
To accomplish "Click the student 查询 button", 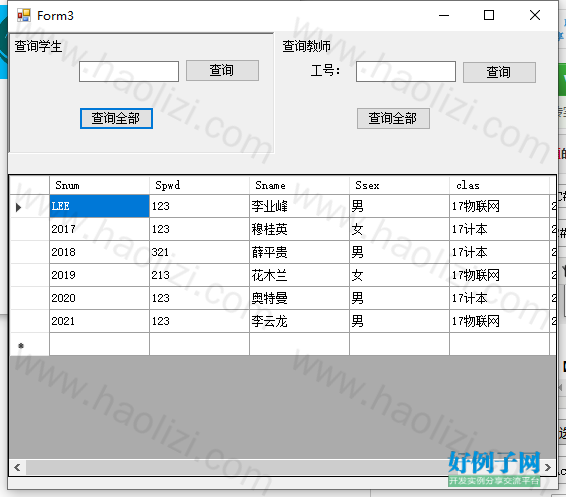I will click(x=222, y=70).
